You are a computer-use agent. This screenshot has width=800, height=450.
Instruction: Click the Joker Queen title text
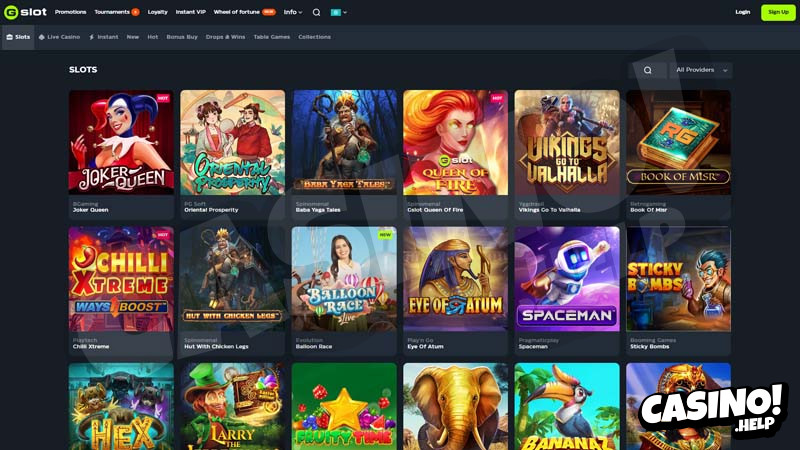[90, 210]
